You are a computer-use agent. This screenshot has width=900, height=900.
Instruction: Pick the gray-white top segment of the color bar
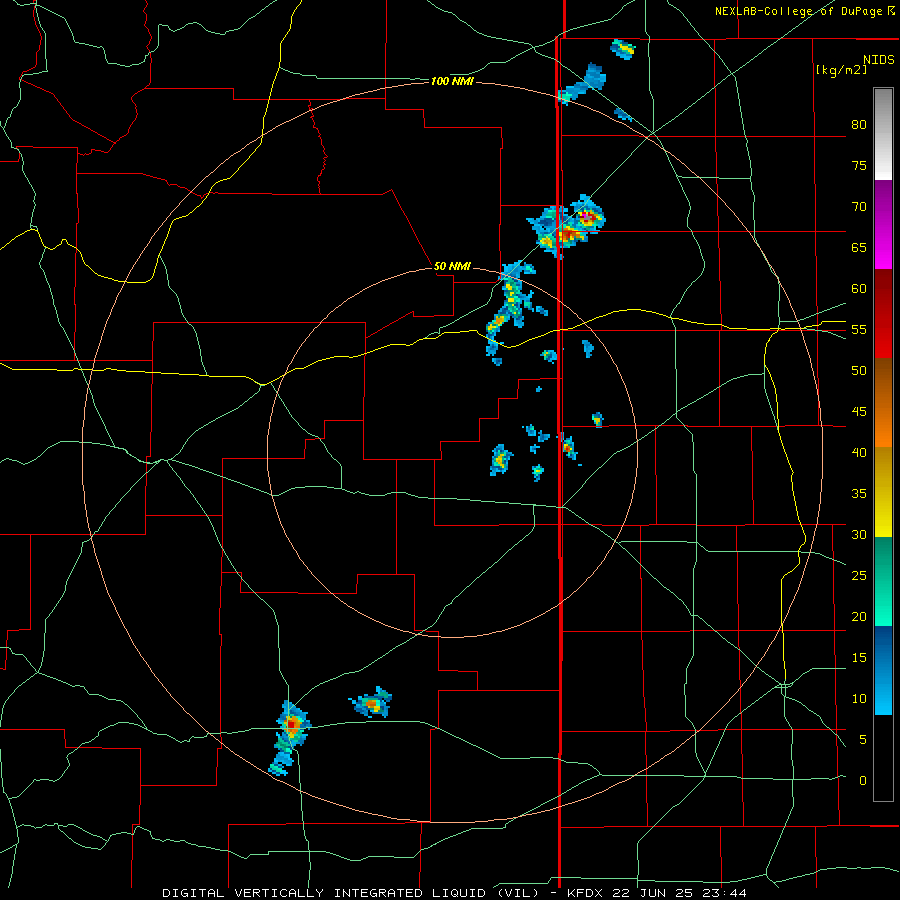pos(883,134)
